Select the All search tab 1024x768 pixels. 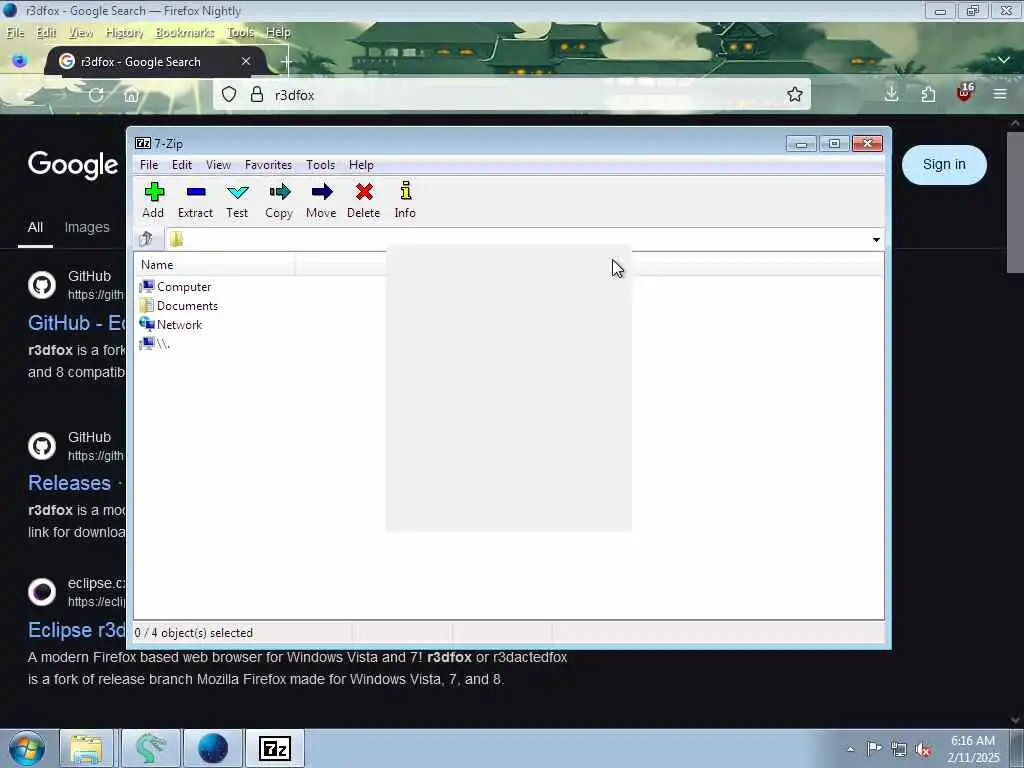(x=35, y=227)
